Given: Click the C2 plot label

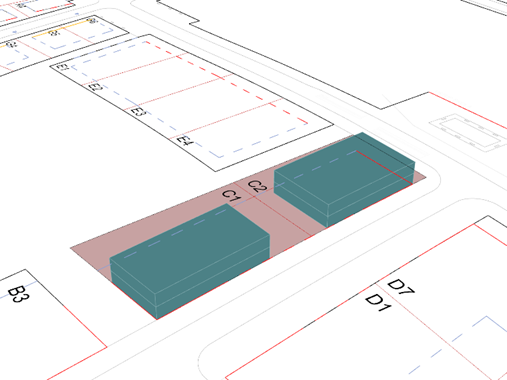Looking at the screenshot, I should click(x=257, y=187).
